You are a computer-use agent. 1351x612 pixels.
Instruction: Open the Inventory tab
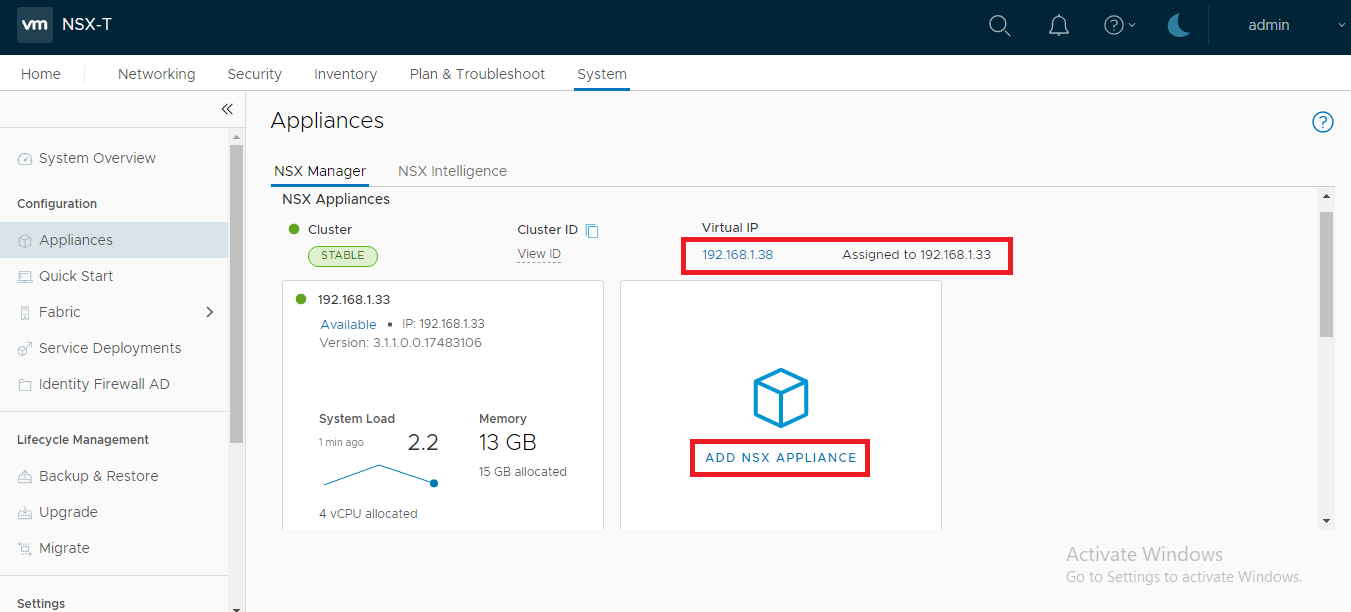point(345,74)
